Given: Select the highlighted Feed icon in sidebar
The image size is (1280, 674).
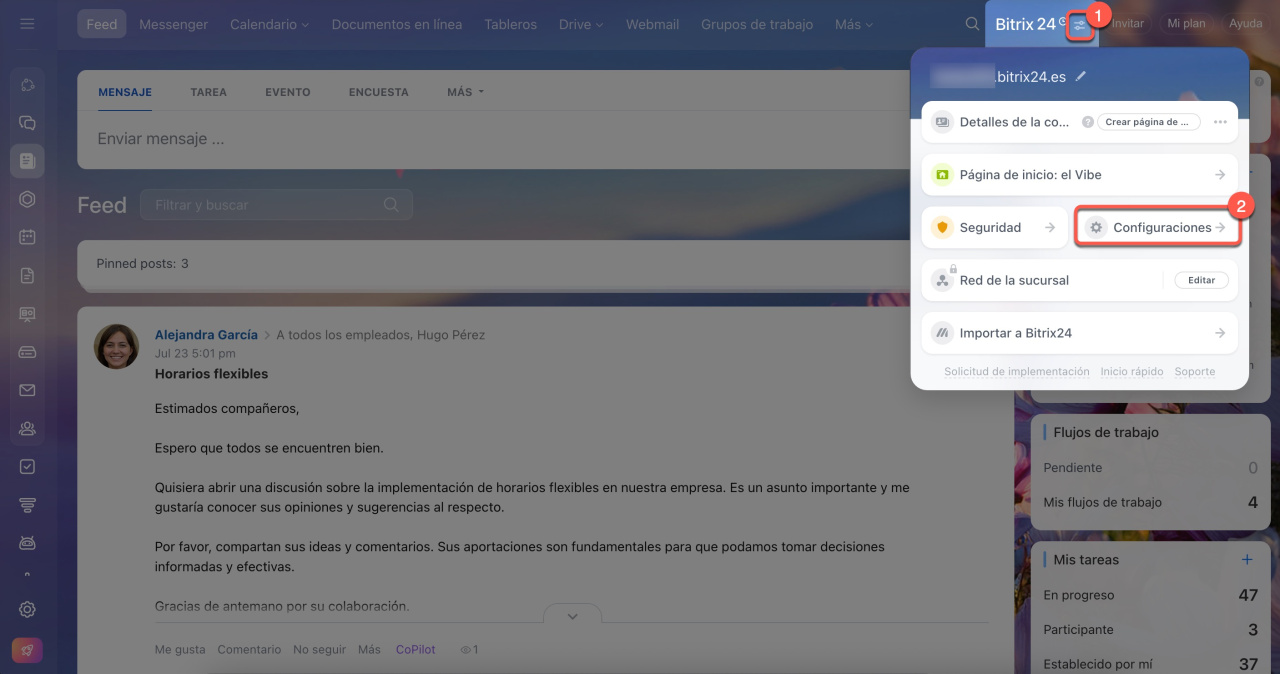Looking at the screenshot, I should [27, 161].
